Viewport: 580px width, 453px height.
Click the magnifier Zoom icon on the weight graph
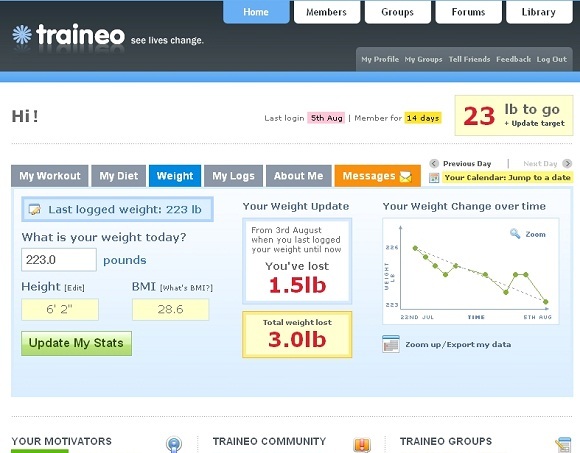[x=515, y=233]
